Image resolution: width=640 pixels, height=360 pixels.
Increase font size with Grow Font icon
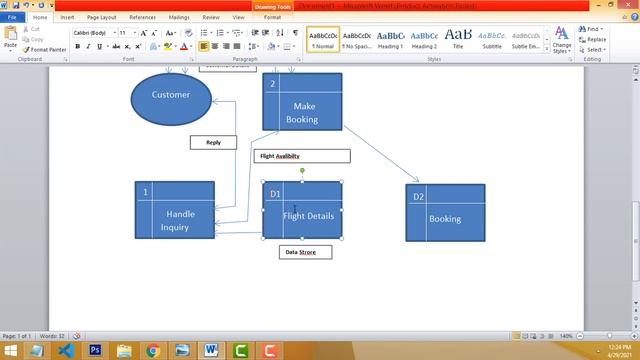point(144,33)
